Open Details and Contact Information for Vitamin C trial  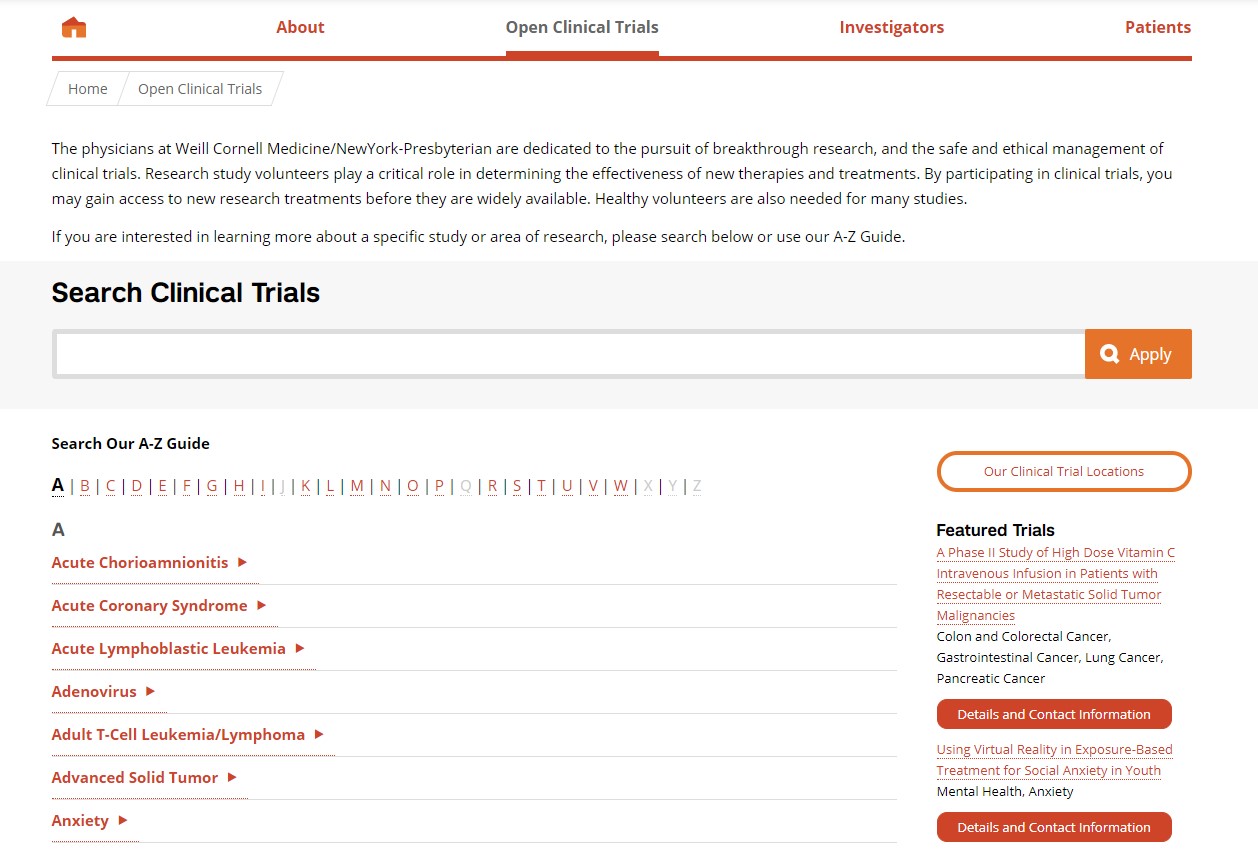tap(1054, 714)
